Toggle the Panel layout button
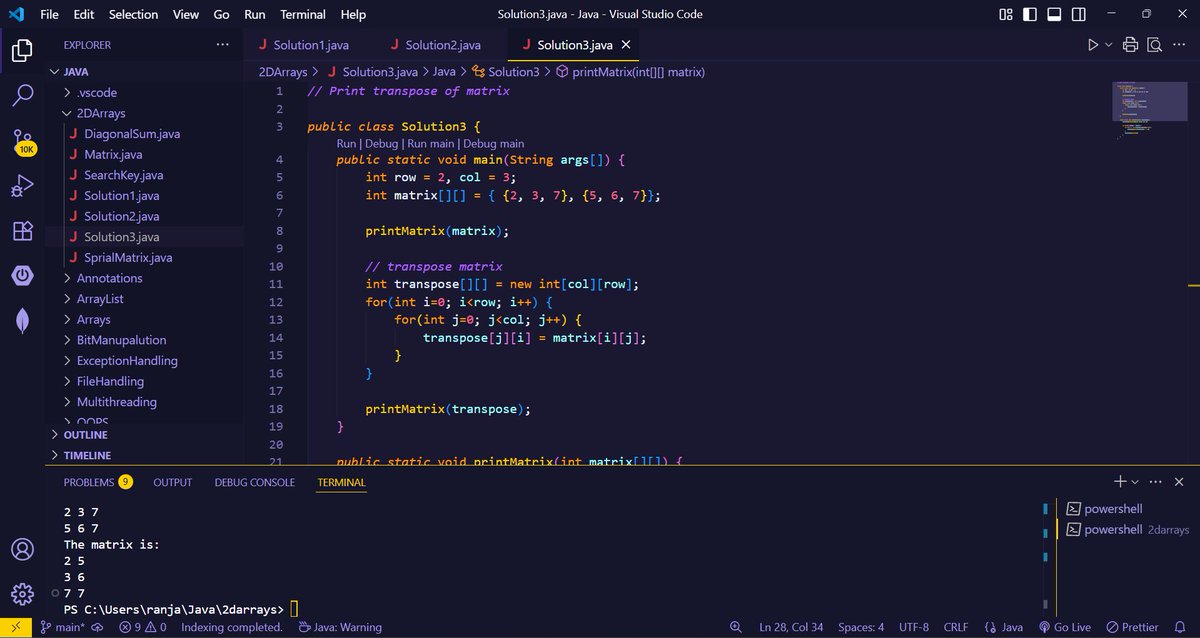 click(1053, 14)
